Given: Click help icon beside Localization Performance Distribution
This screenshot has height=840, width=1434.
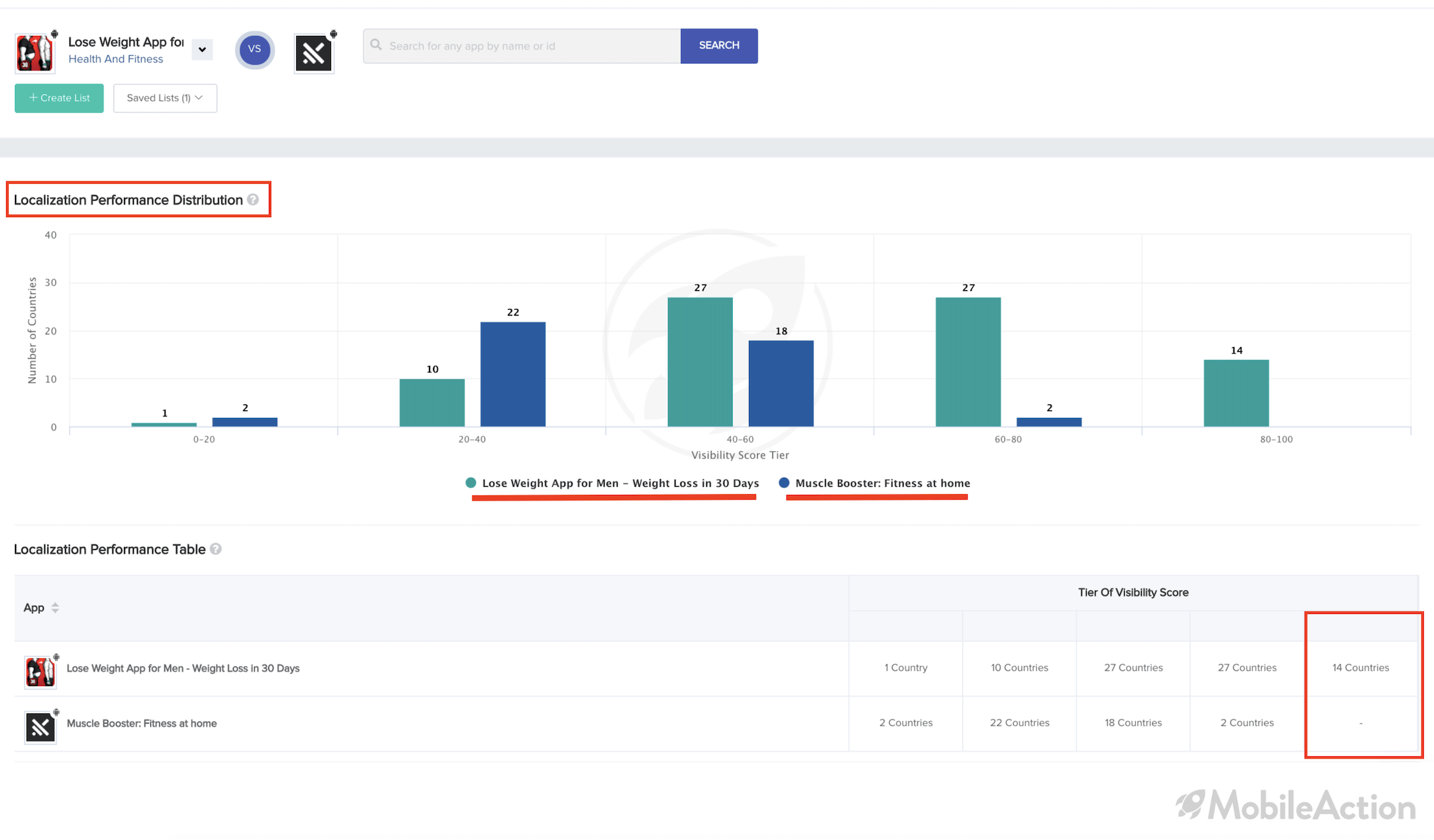Looking at the screenshot, I should click(x=253, y=199).
